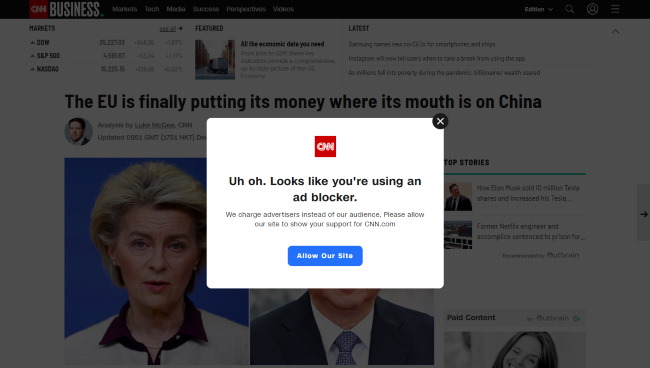Click the main article photo of the woman
This screenshot has height=368, width=650.
[x=156, y=261]
